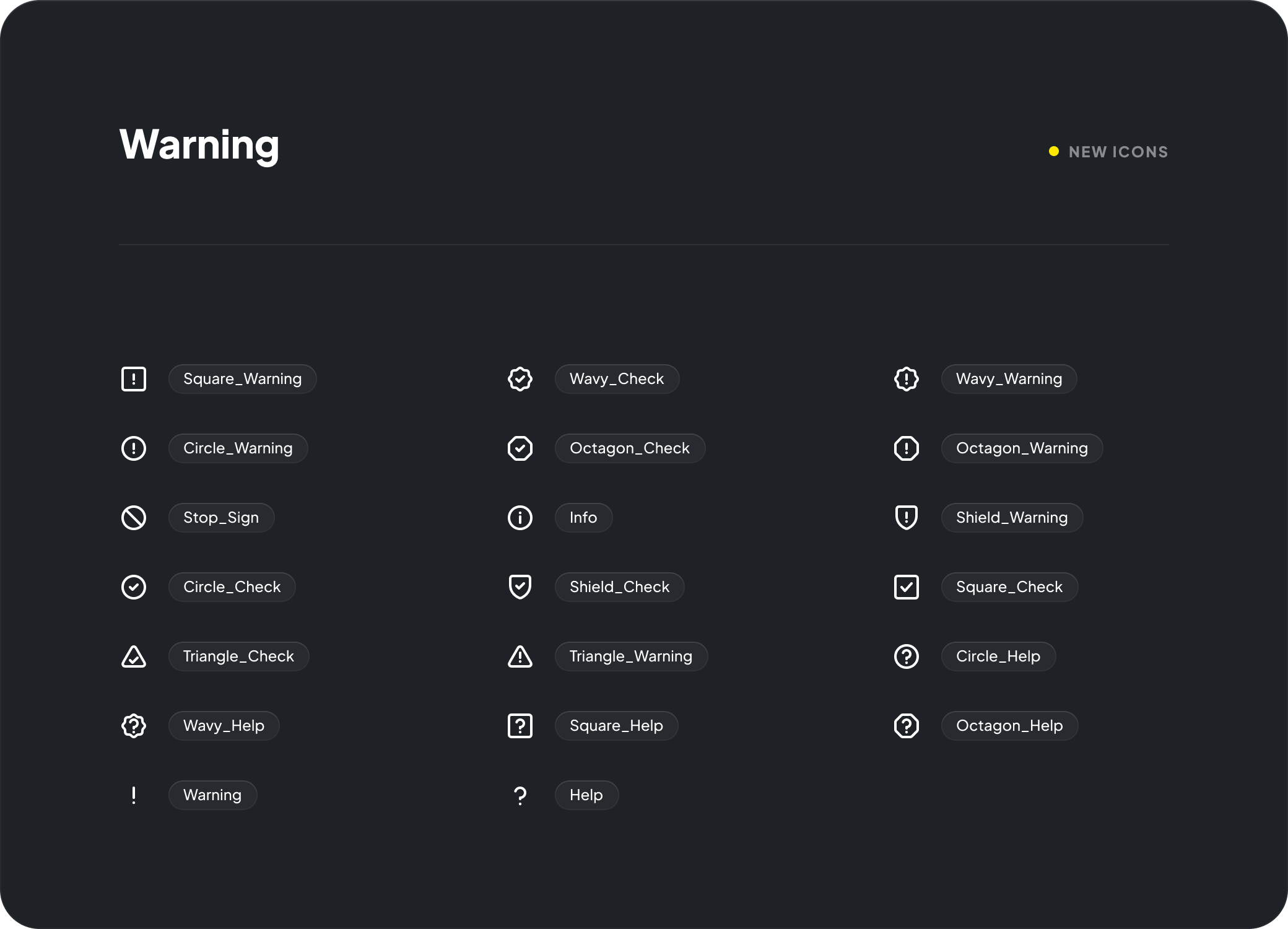Click the Wavy_Warning icon
The width and height of the screenshot is (1288, 929).
[907, 379]
